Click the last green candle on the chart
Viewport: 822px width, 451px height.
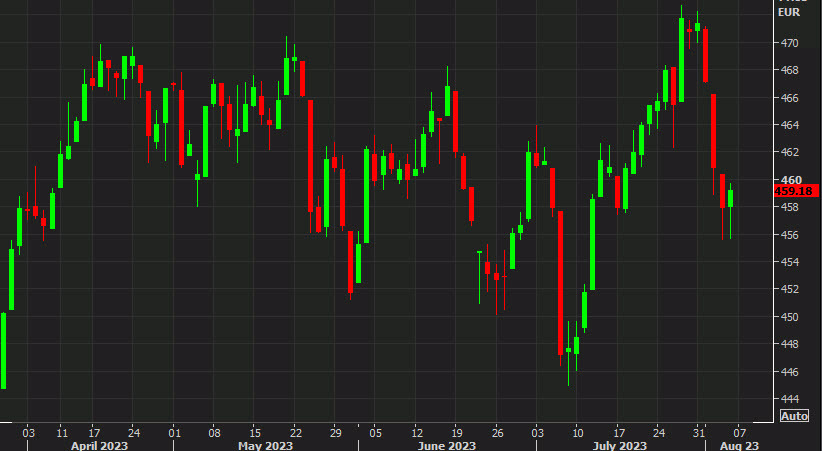pos(730,199)
